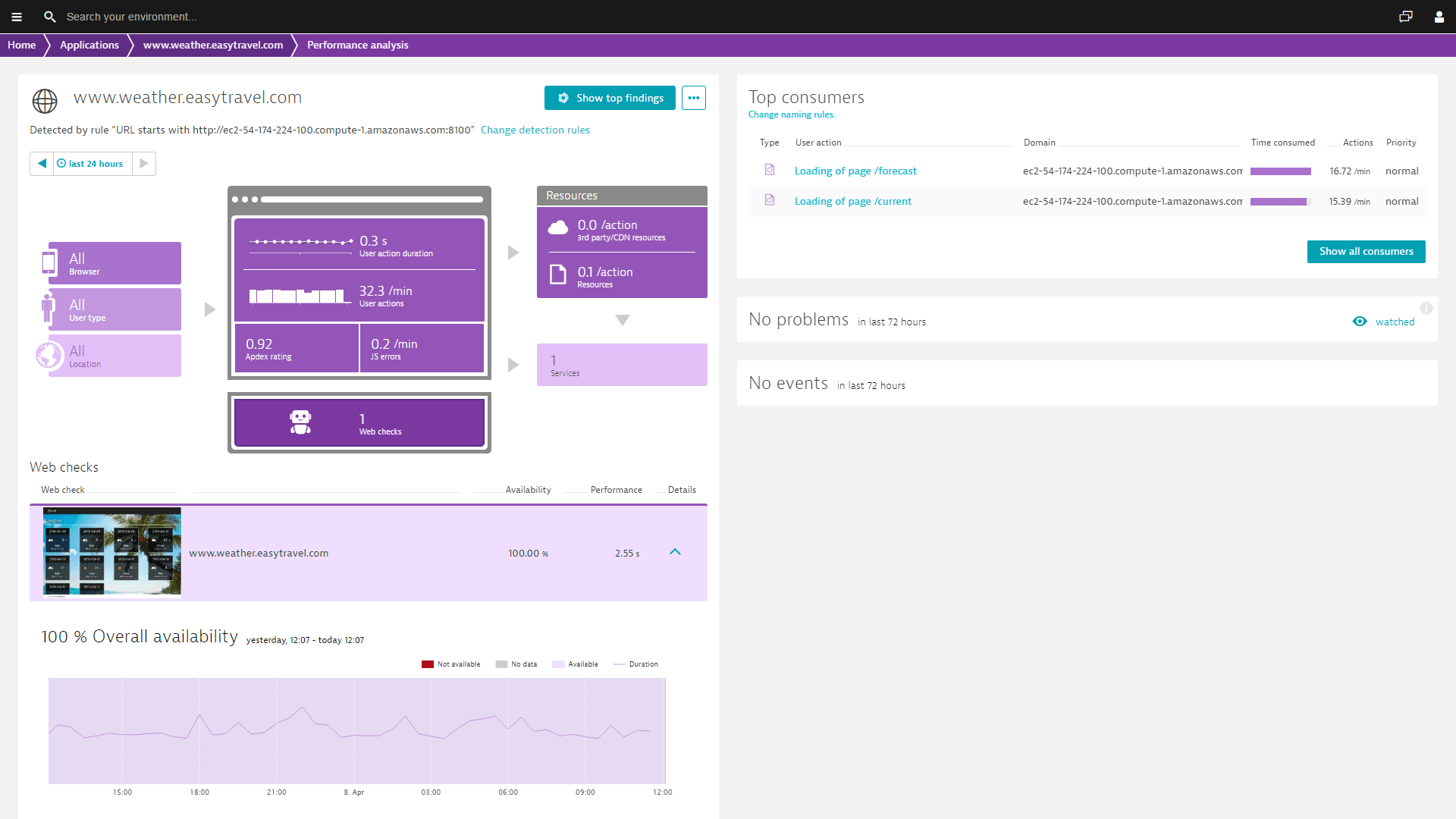Sort by Availability column header

tap(529, 490)
